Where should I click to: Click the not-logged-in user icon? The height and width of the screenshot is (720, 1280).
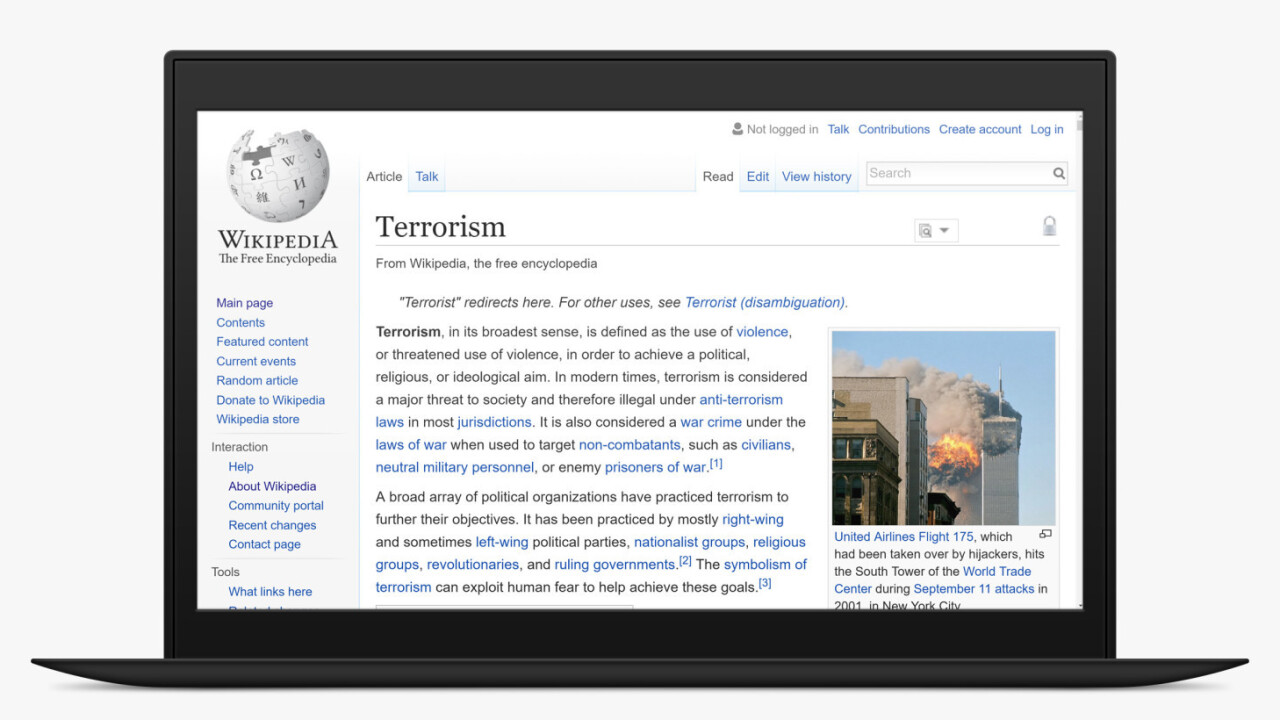(x=738, y=129)
